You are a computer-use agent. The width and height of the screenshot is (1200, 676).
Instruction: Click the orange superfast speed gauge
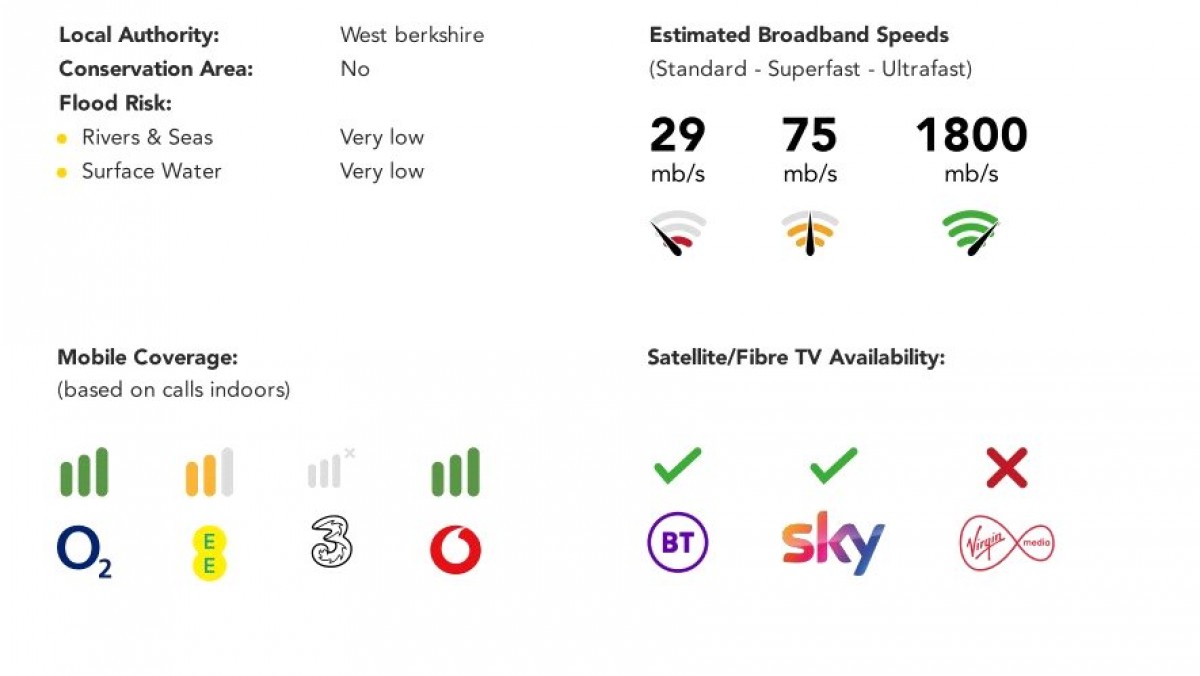[x=809, y=233]
